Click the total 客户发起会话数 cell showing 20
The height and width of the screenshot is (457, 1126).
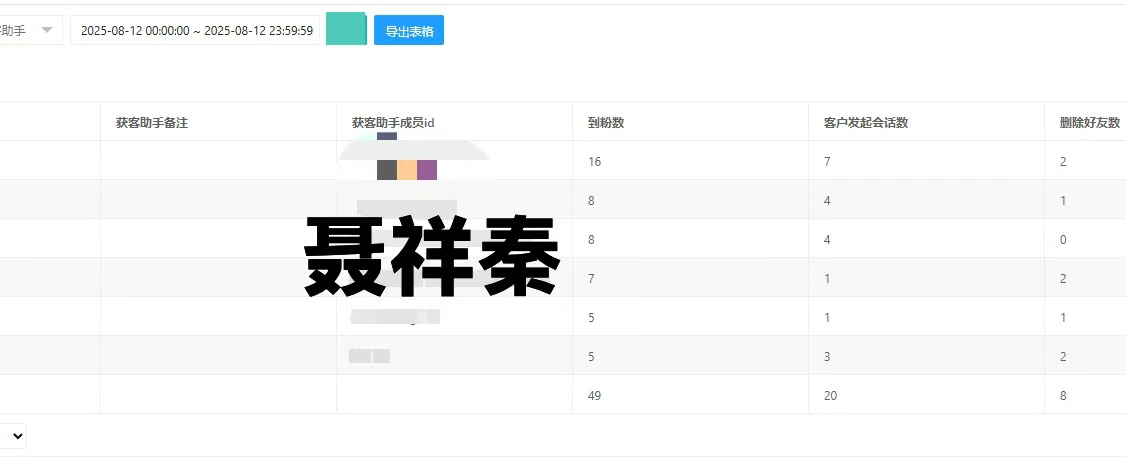[926, 395]
